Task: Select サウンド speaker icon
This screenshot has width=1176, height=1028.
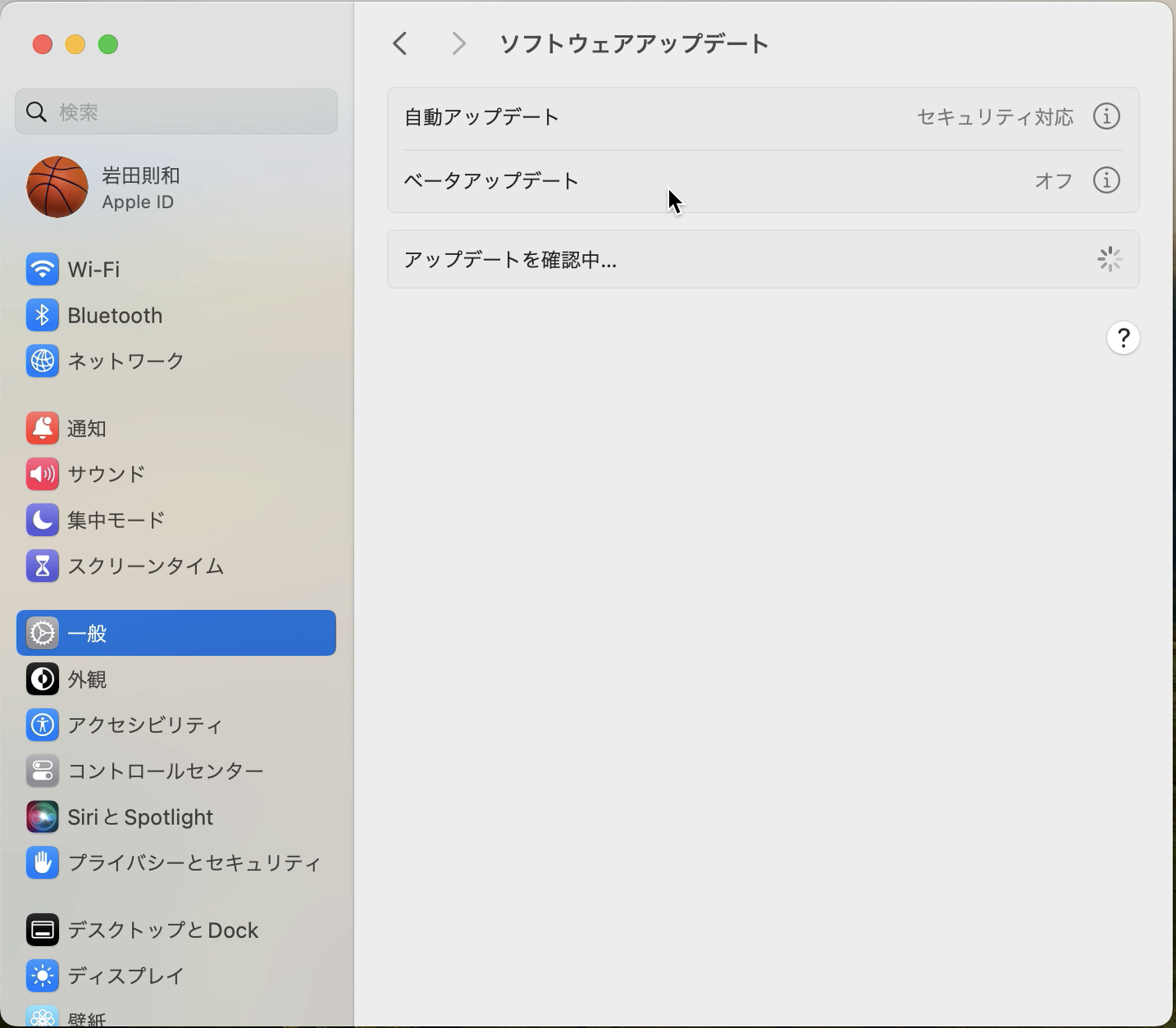Action: pyautogui.click(x=42, y=474)
